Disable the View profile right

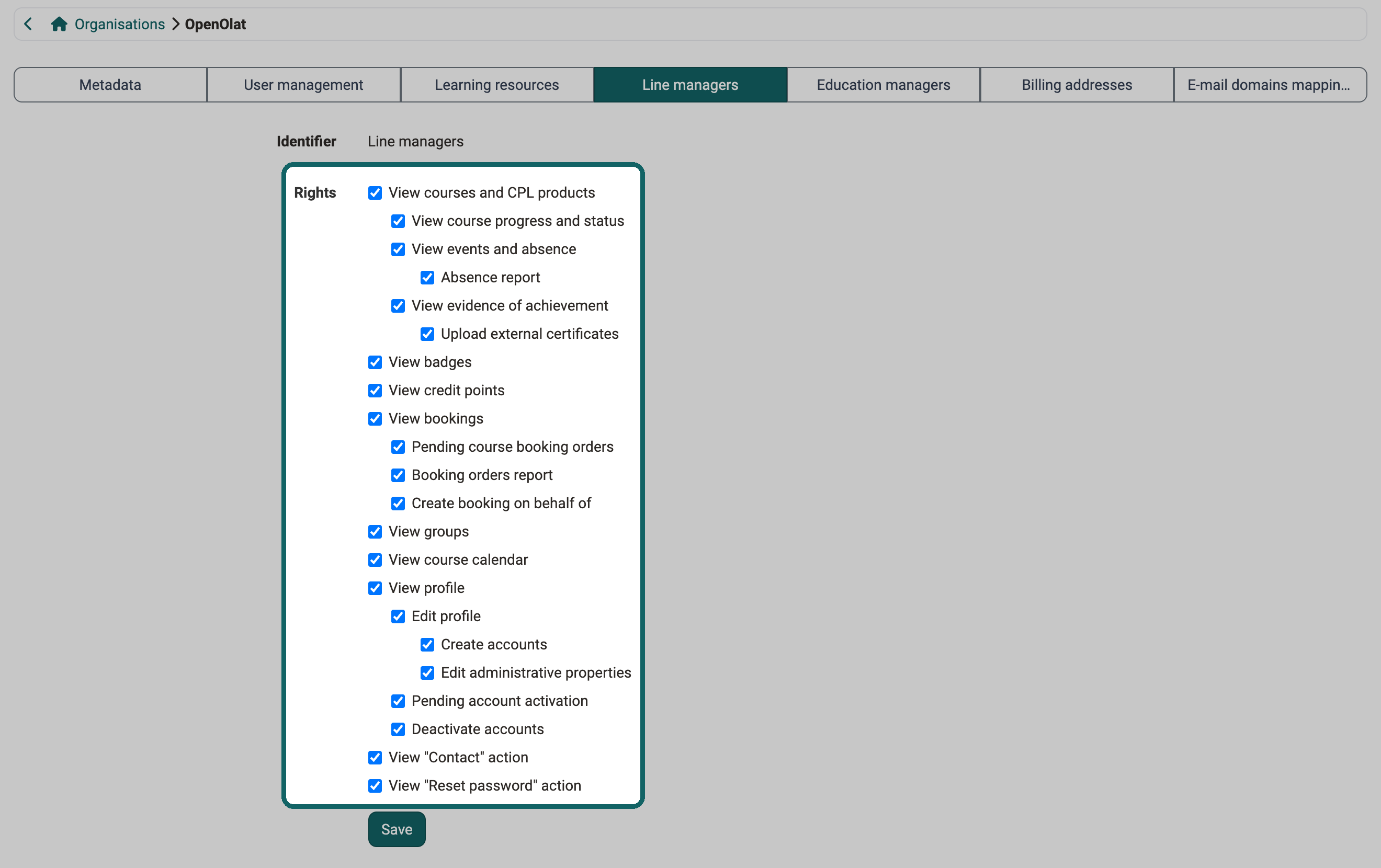pyautogui.click(x=375, y=588)
